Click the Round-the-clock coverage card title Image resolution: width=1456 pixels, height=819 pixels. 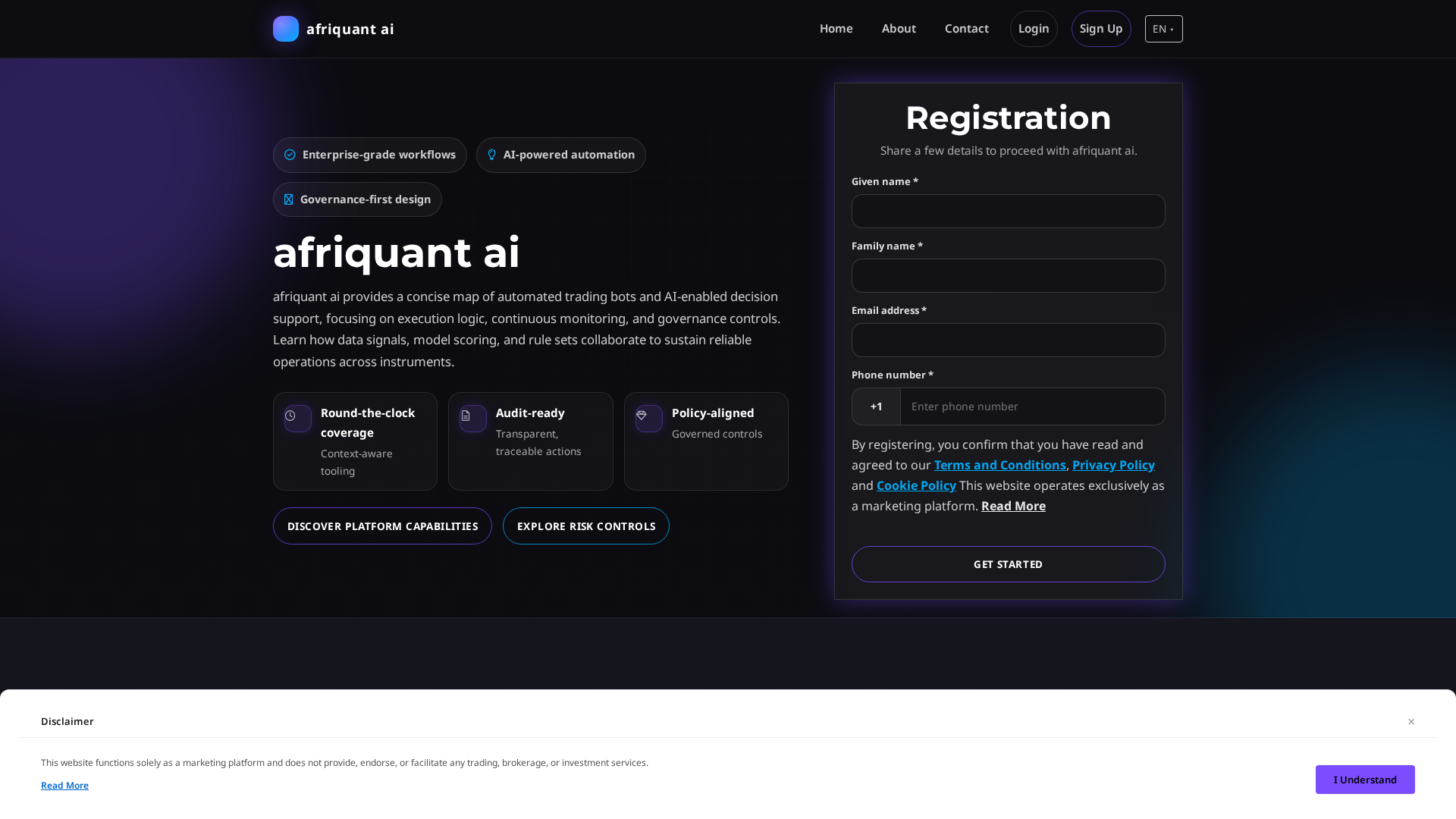click(x=368, y=422)
